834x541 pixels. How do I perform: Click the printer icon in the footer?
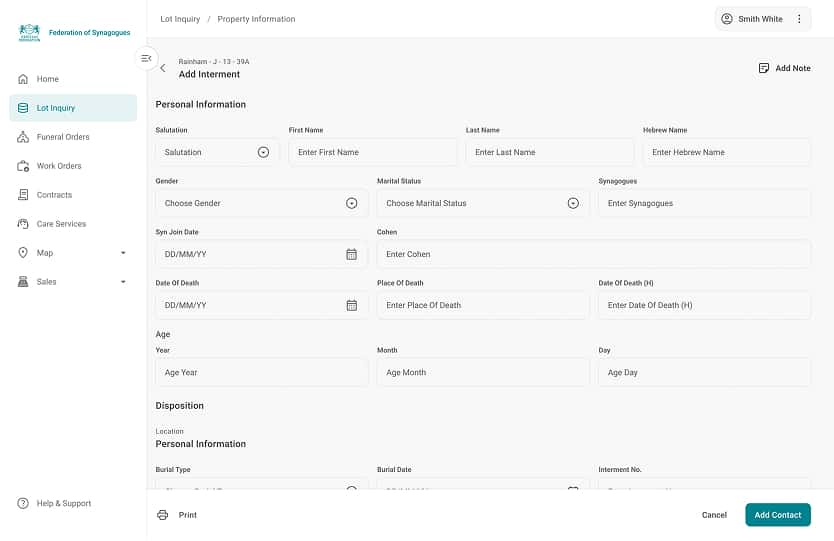(163, 515)
